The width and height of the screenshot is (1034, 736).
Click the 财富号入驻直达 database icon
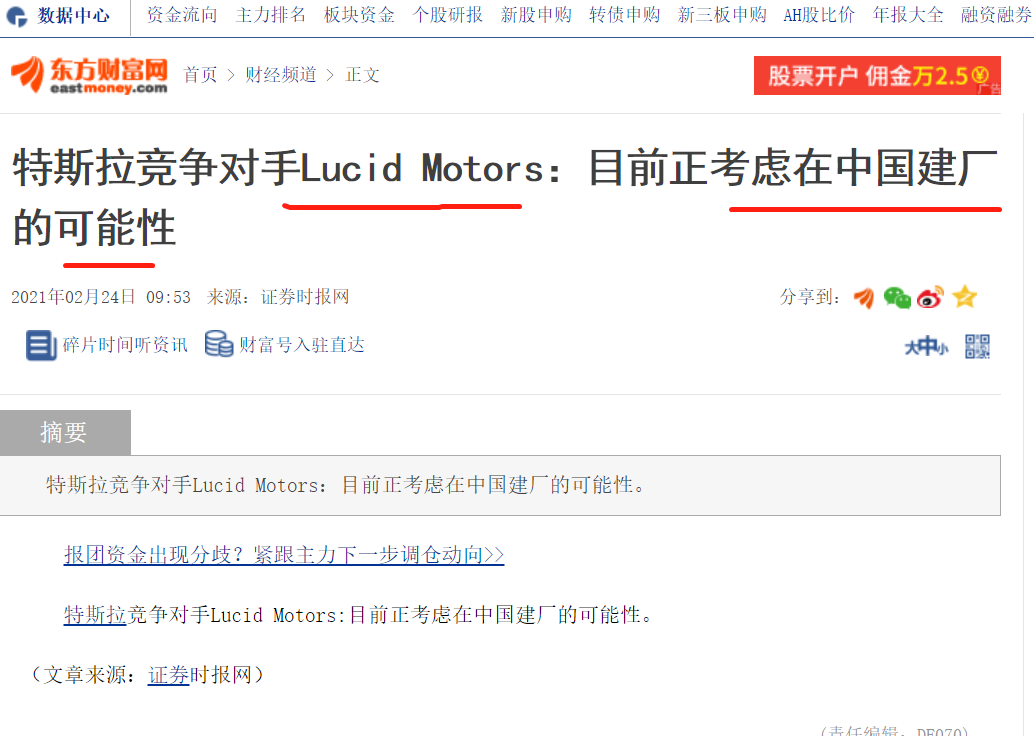click(219, 344)
